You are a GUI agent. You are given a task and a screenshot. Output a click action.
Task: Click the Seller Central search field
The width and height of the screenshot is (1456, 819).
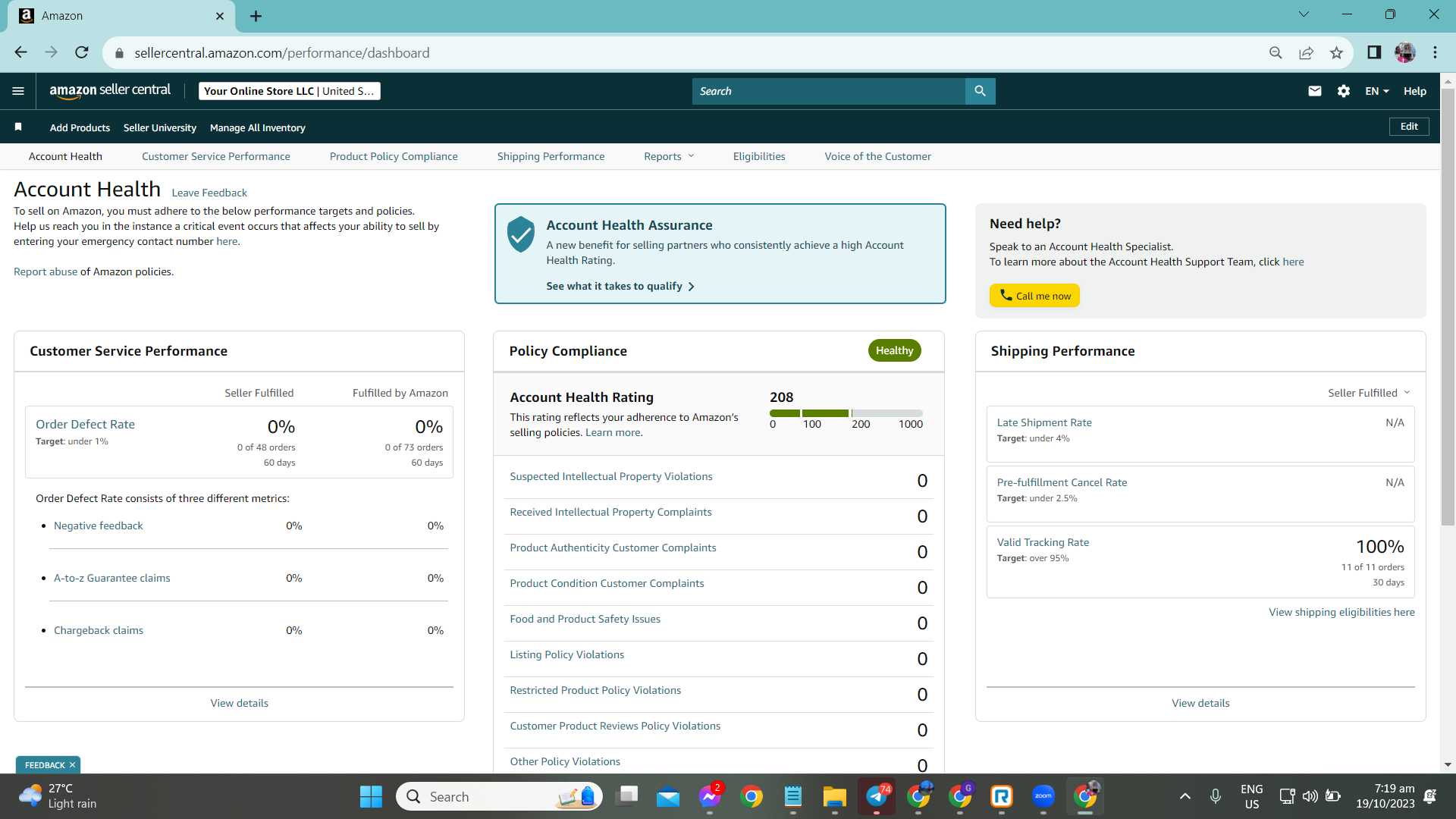[829, 91]
